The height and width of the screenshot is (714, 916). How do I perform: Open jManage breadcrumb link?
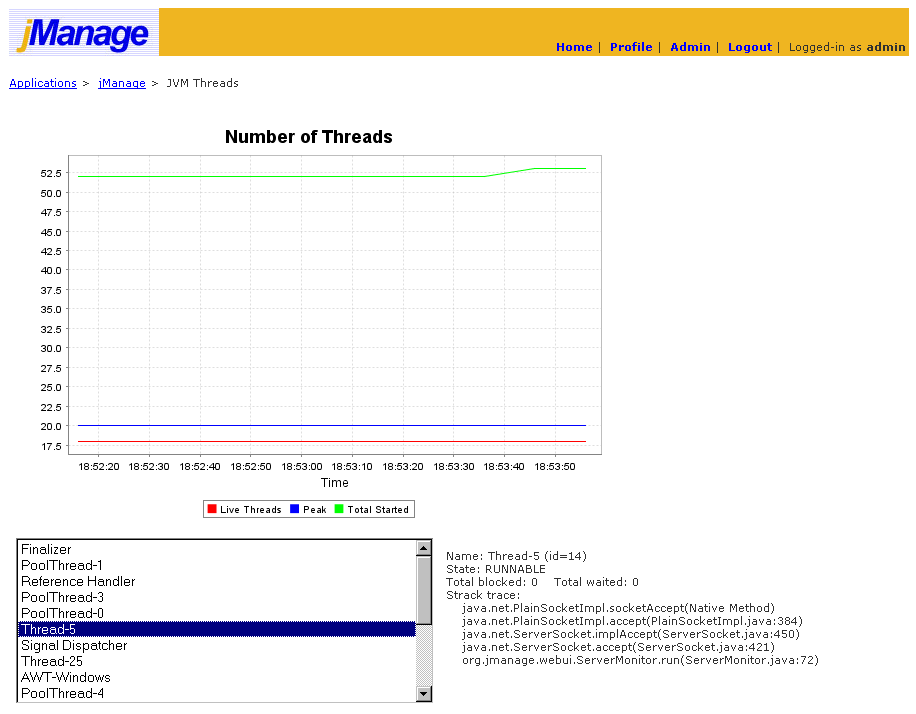[122, 83]
